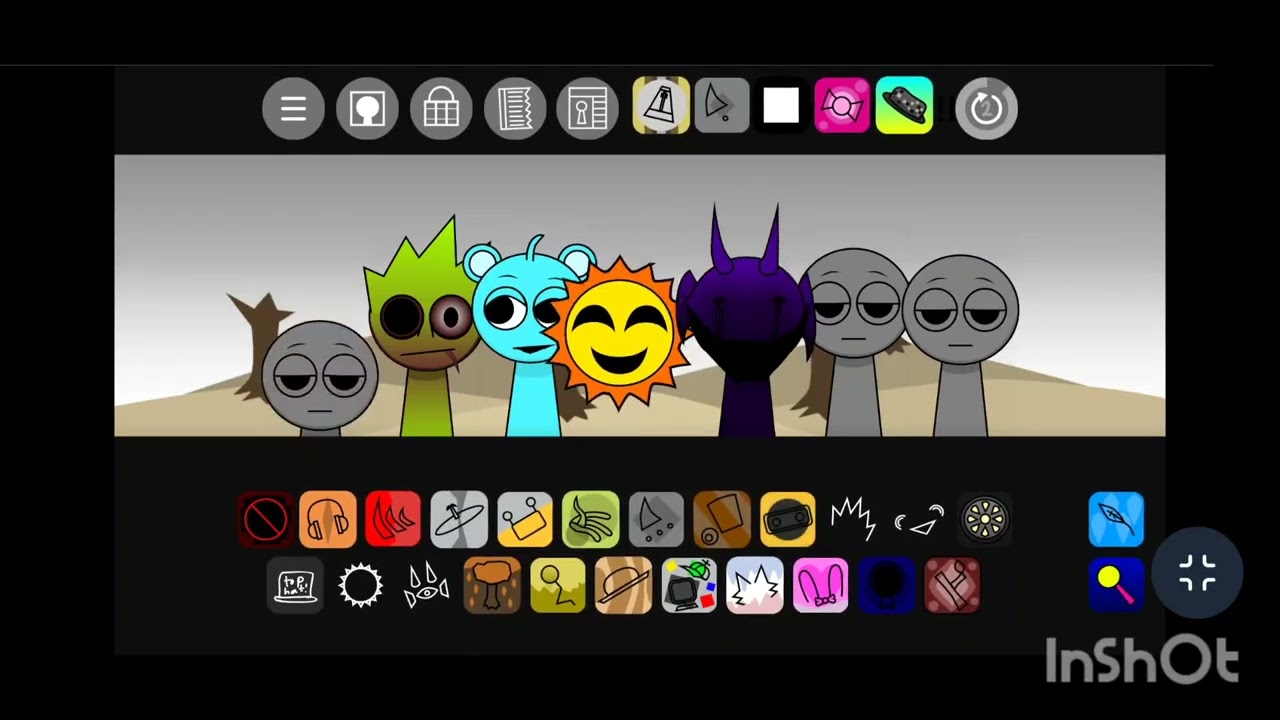Viewport: 1280px width, 720px height.
Task: Pick the eye with spikes icon
Action: 426,585
